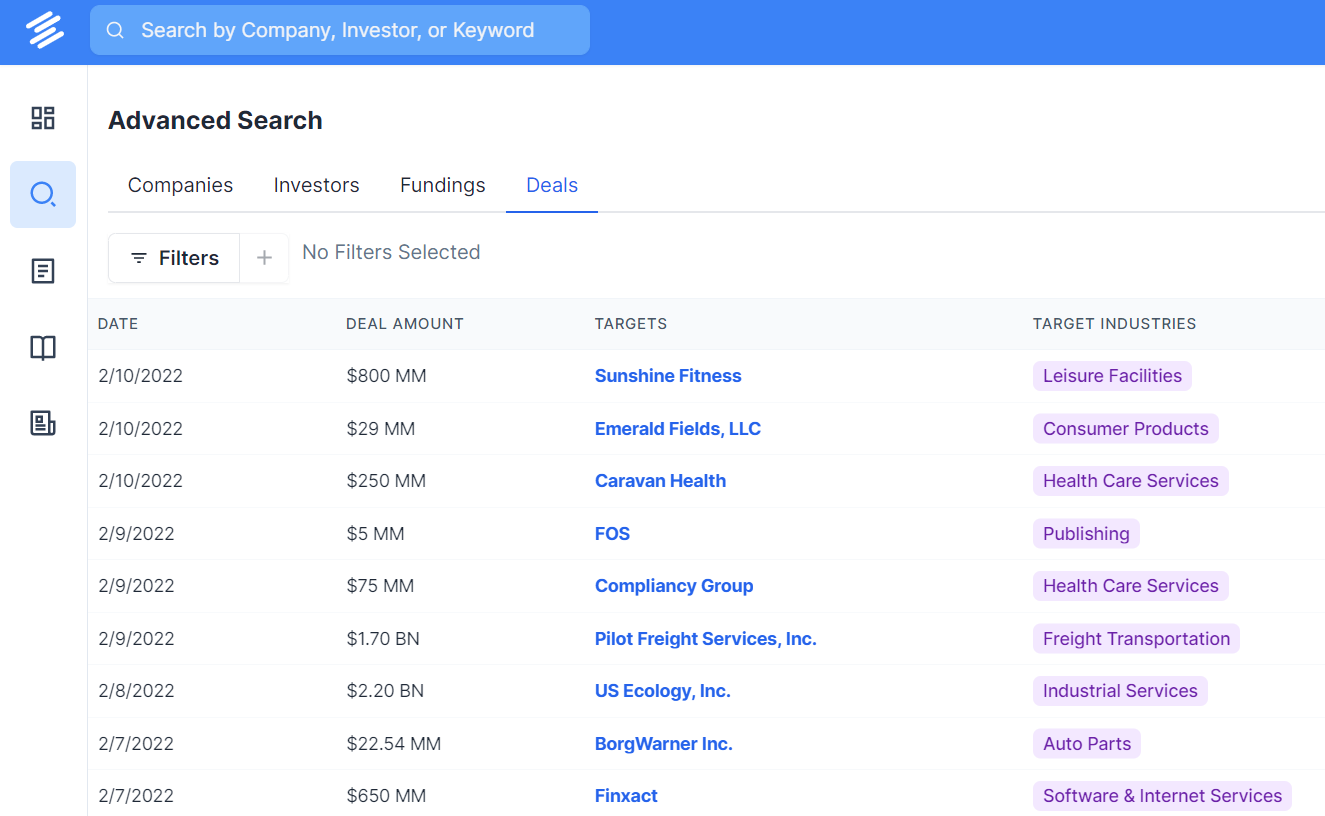Click the 2/8/2022 date cell
This screenshot has height=816, width=1325.
pos(136,691)
